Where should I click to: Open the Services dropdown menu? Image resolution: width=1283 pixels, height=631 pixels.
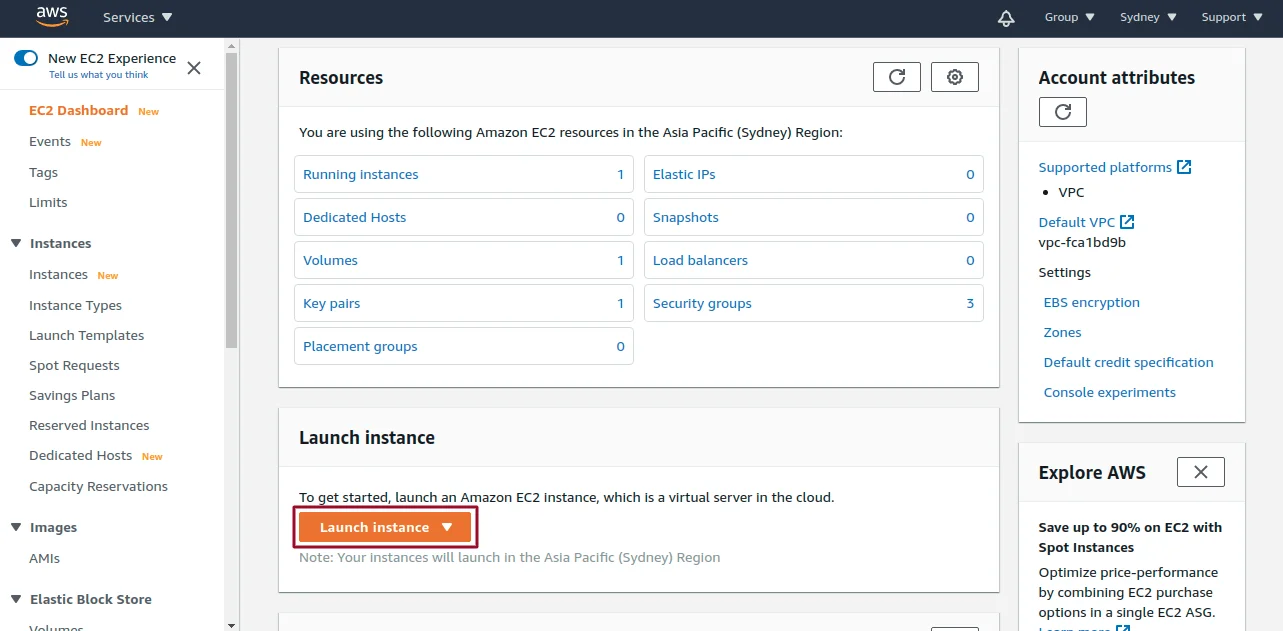[137, 17]
